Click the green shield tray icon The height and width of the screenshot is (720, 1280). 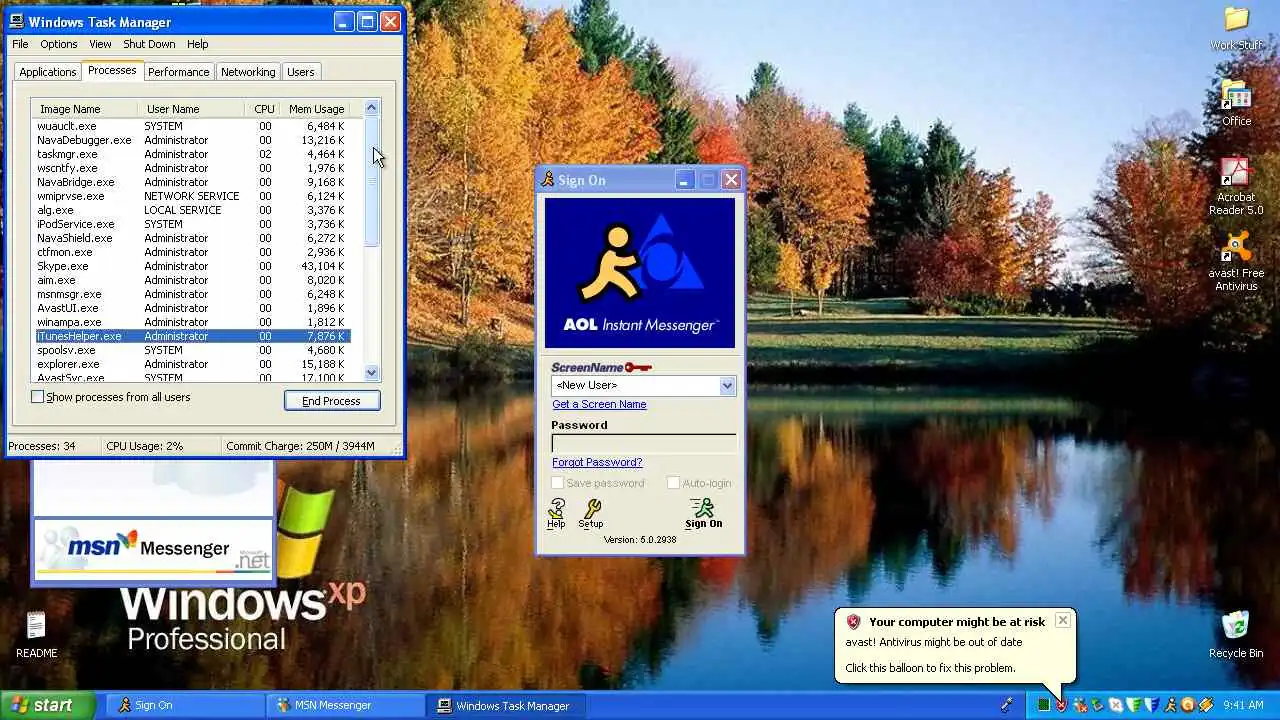coord(1134,705)
